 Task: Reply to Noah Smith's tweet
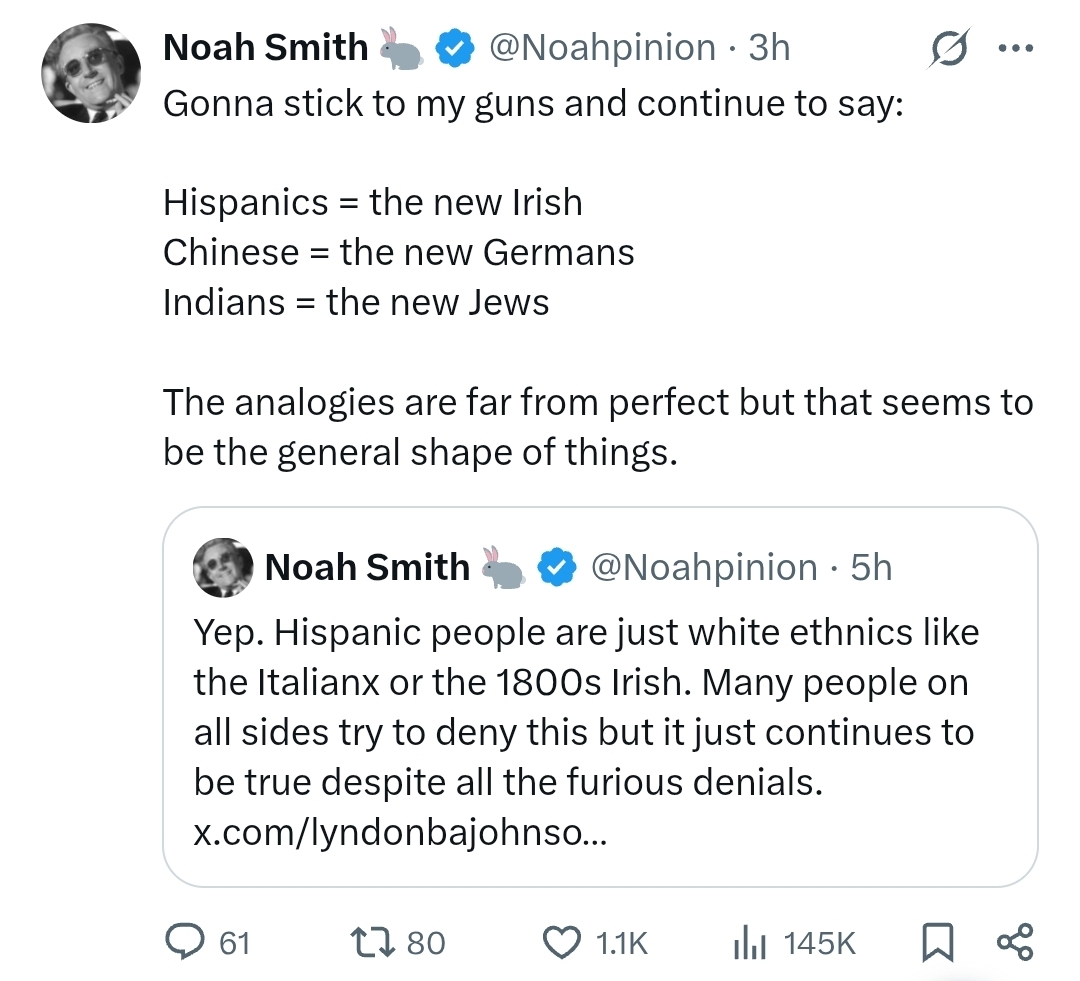[x=184, y=942]
